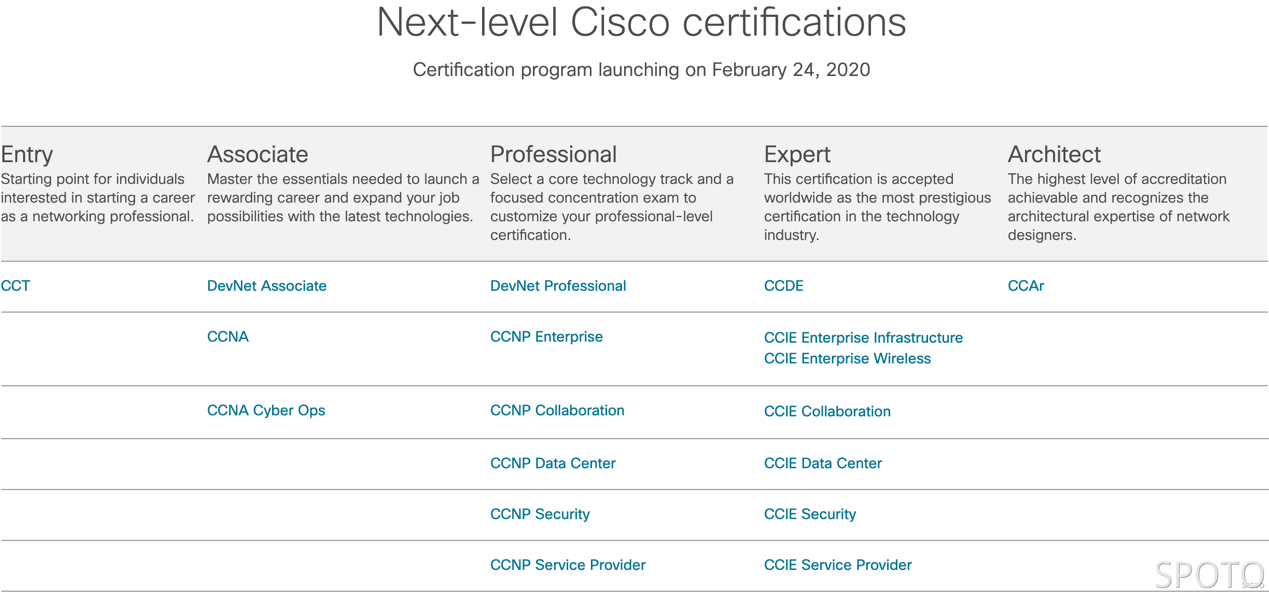Click the CCIE Enterprise Infrastructure link
The image size is (1269, 593).
tap(864, 338)
